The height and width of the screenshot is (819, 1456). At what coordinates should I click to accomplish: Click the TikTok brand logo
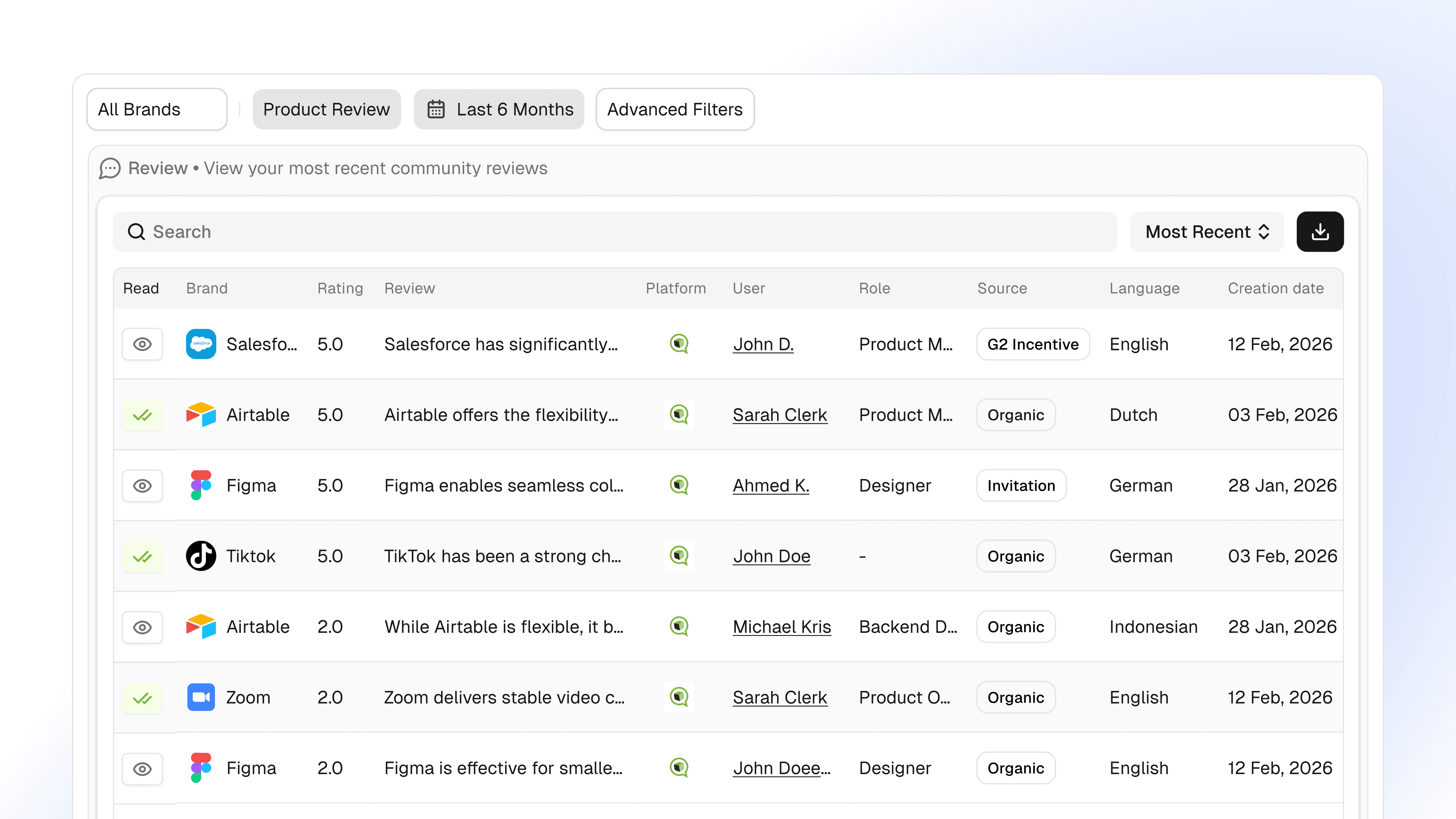coord(201,556)
